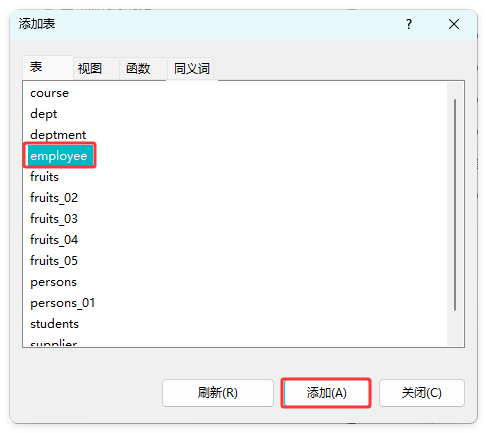Open the 函数 tab
Image resolution: width=487 pixels, height=433 pixels.
click(x=143, y=69)
